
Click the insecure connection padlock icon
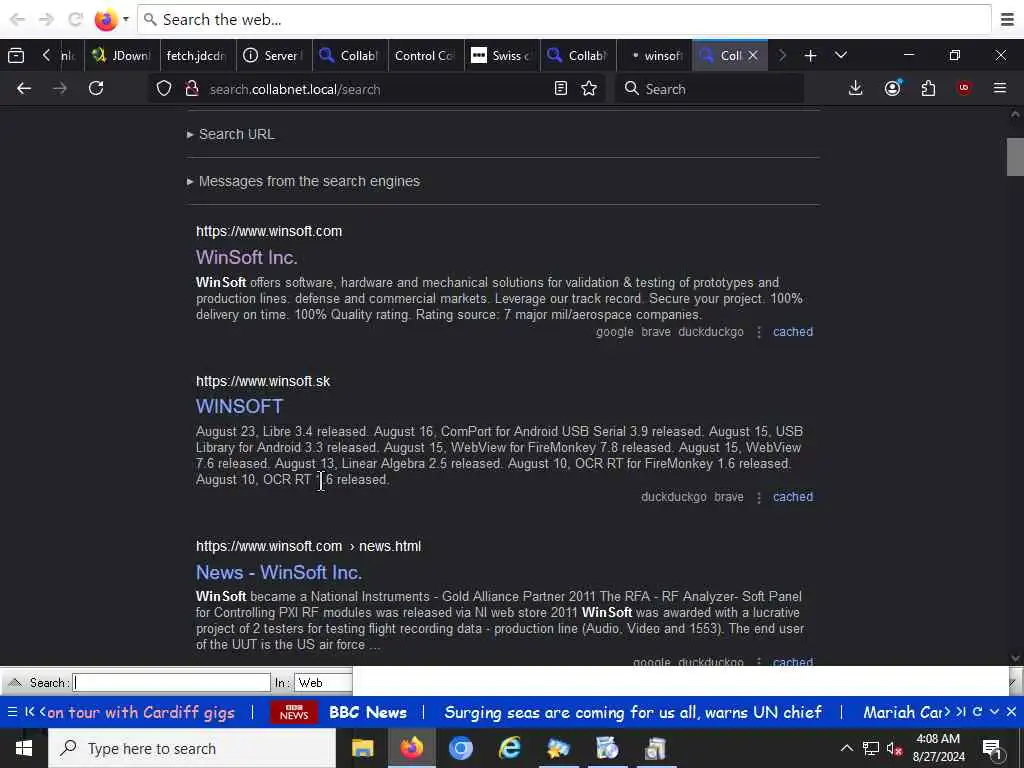pyautogui.click(x=192, y=89)
